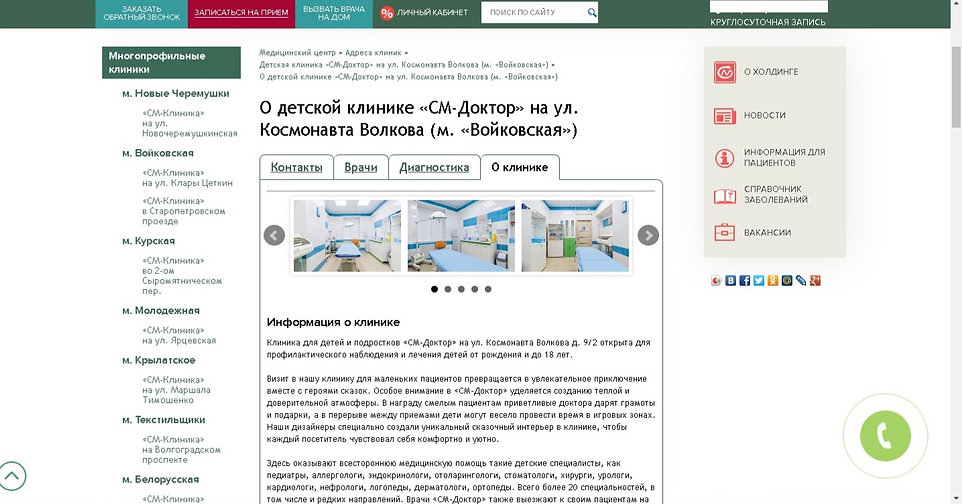The width and height of the screenshot is (962, 504).
Task: Select the second carousel dot
Action: pos(448,289)
